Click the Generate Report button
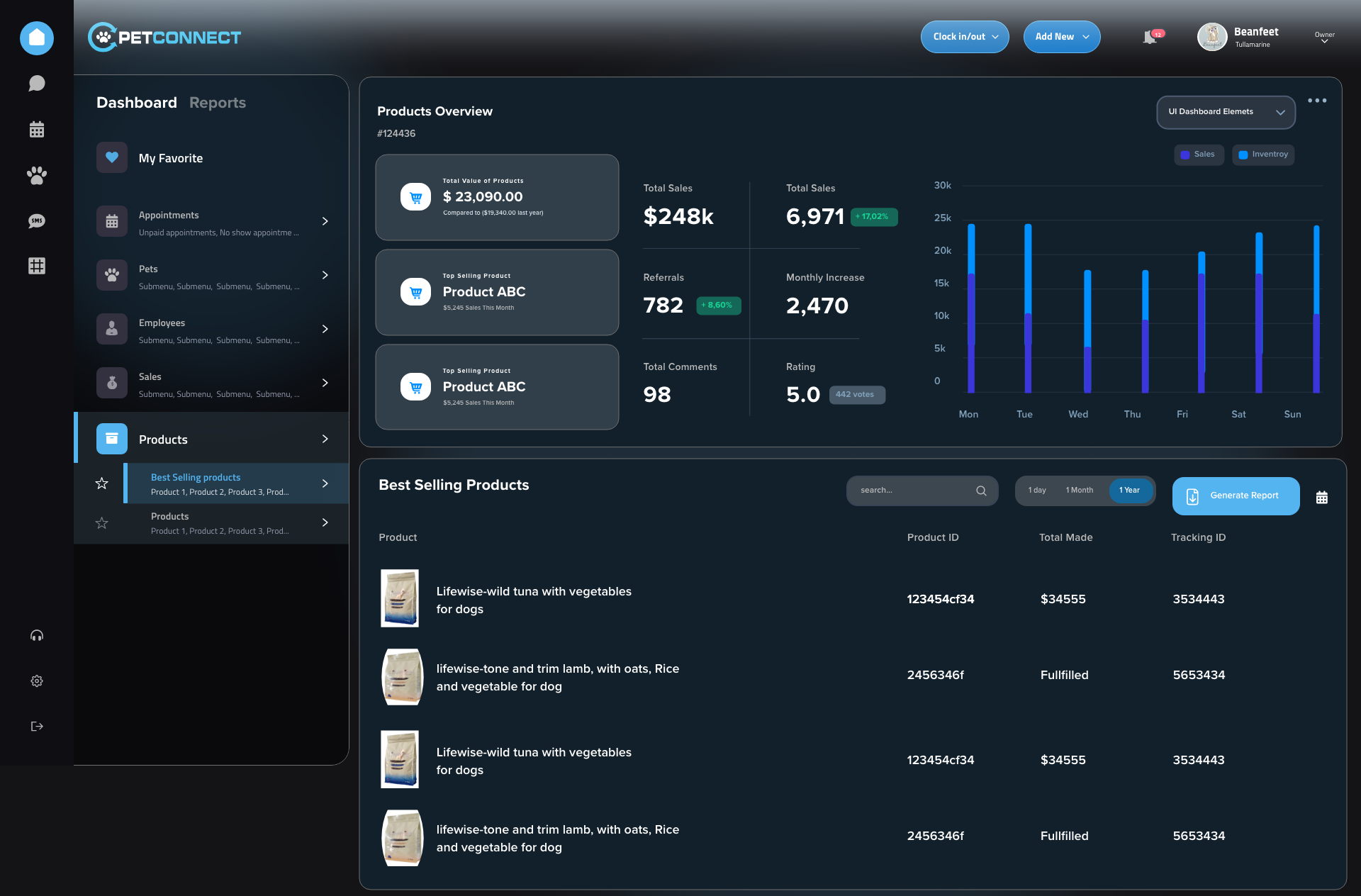 pos(1236,496)
